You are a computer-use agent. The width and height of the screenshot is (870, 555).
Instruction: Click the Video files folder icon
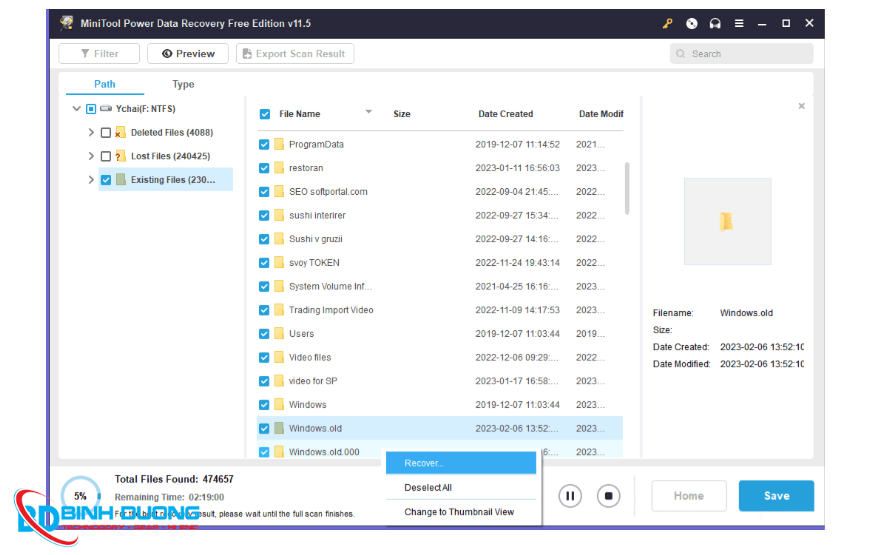click(x=279, y=357)
